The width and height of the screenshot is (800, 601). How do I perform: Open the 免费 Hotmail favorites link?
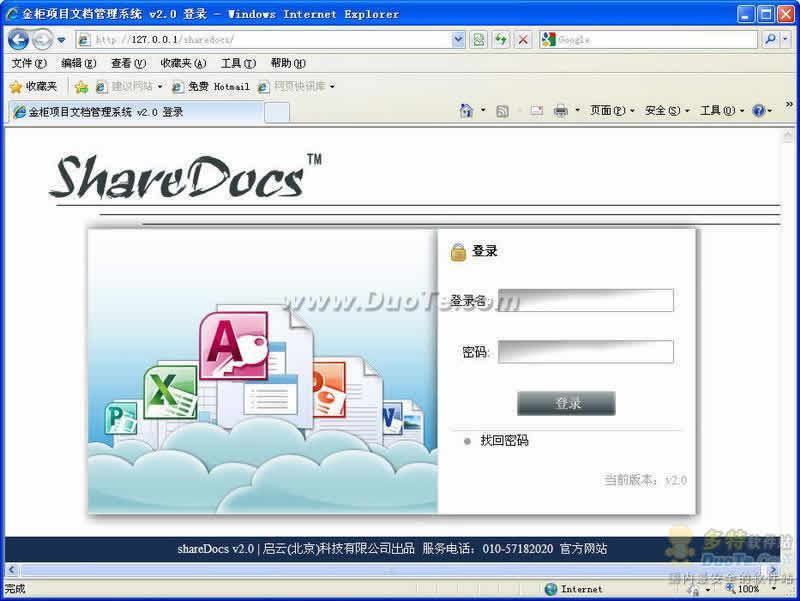coord(211,87)
